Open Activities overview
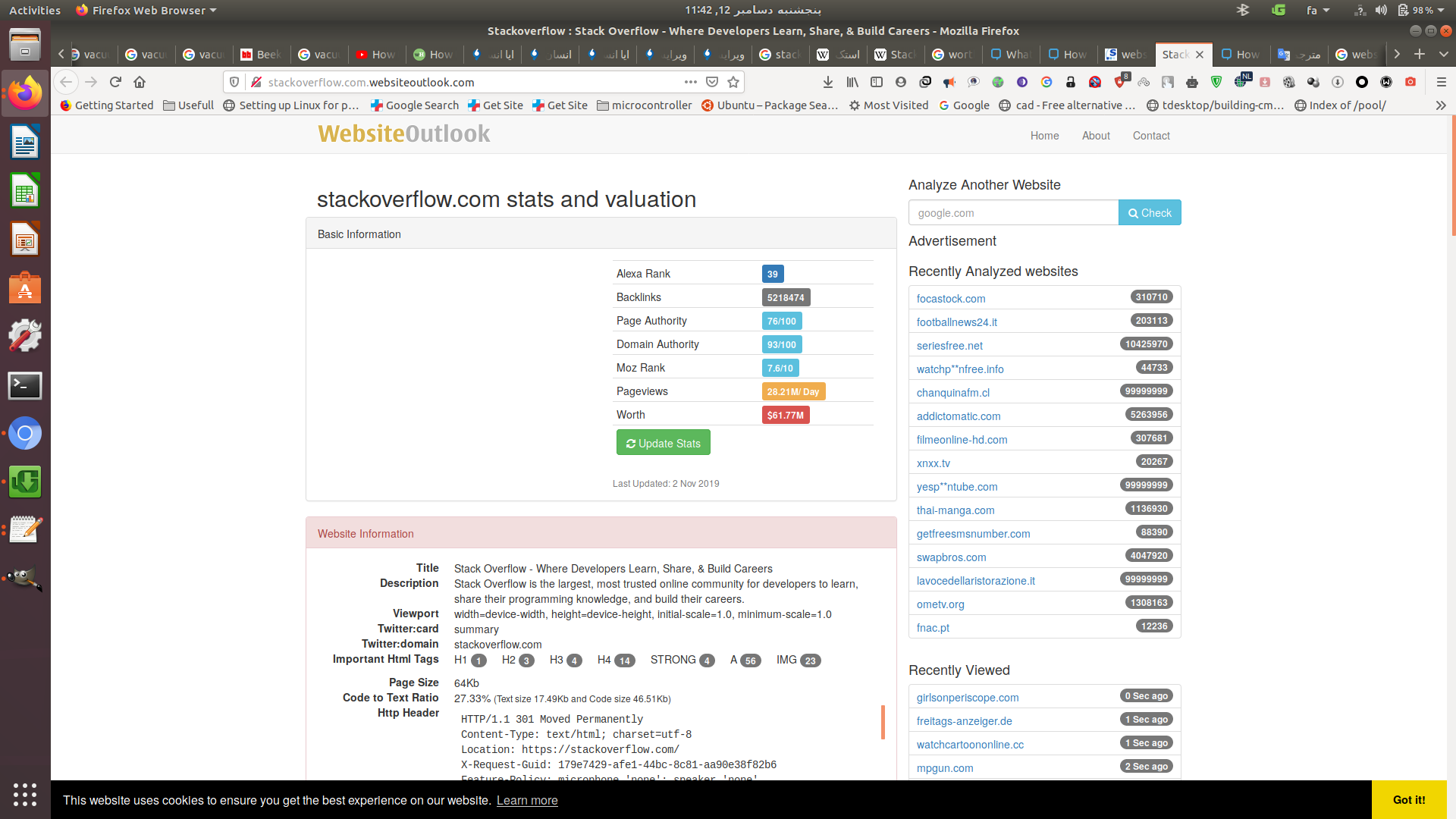Image resolution: width=1456 pixels, height=819 pixels. (35, 10)
